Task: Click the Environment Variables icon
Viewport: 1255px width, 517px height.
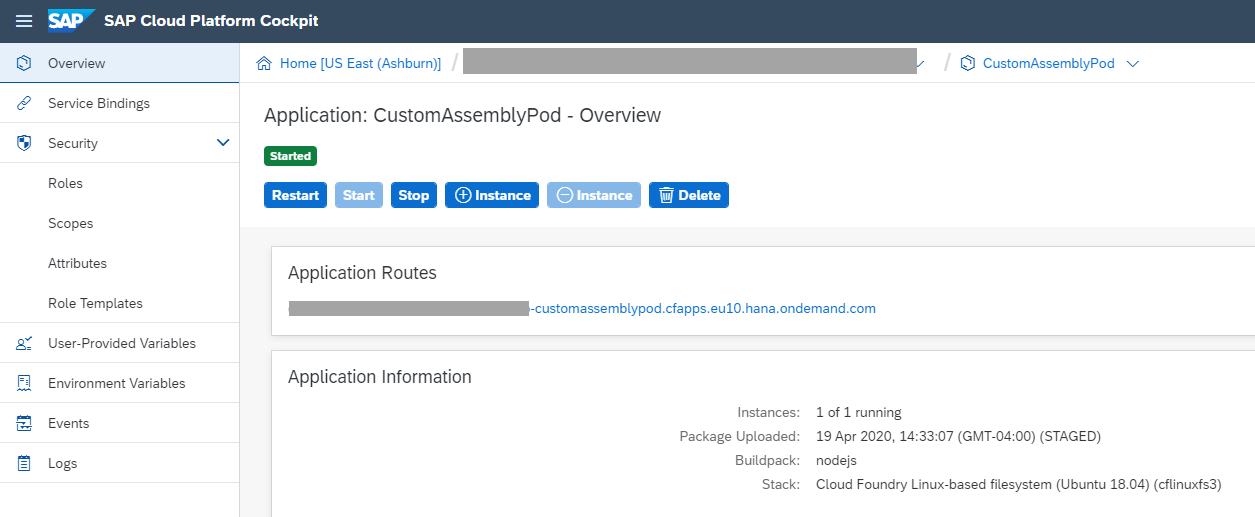Action: click(x=24, y=383)
